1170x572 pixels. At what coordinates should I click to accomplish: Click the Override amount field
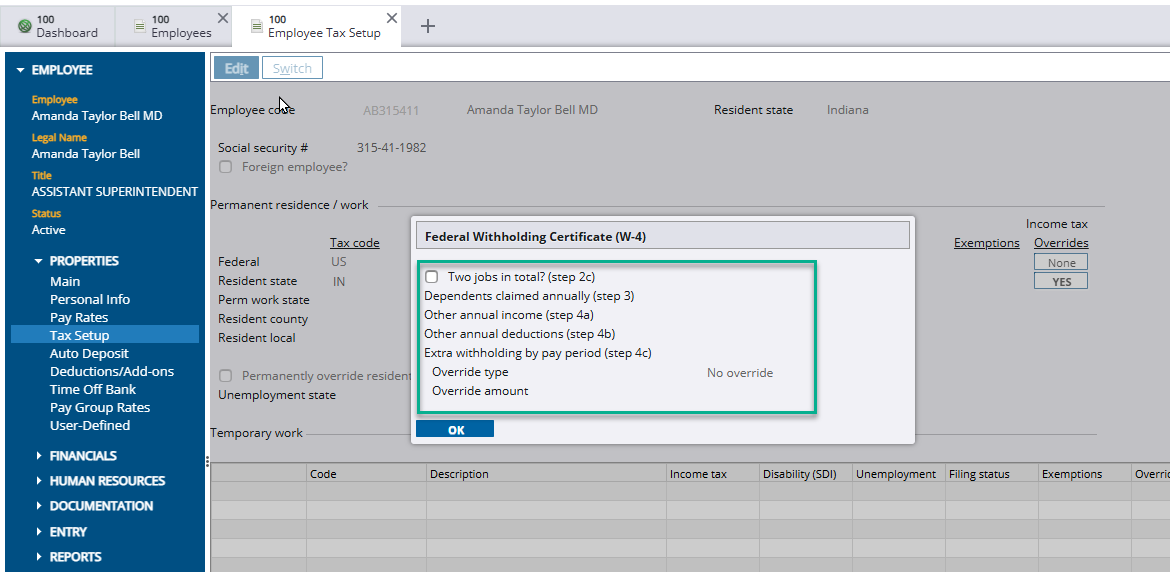pos(480,391)
